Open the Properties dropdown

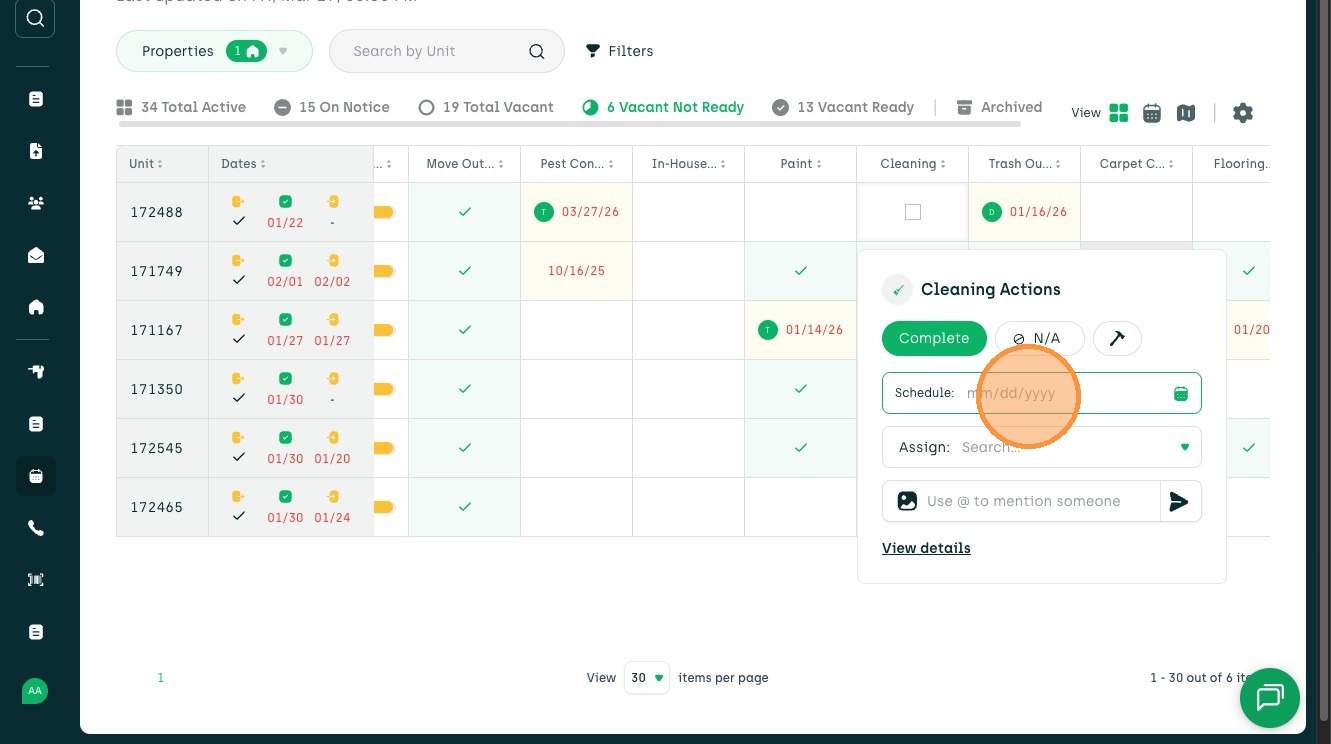tap(214, 51)
